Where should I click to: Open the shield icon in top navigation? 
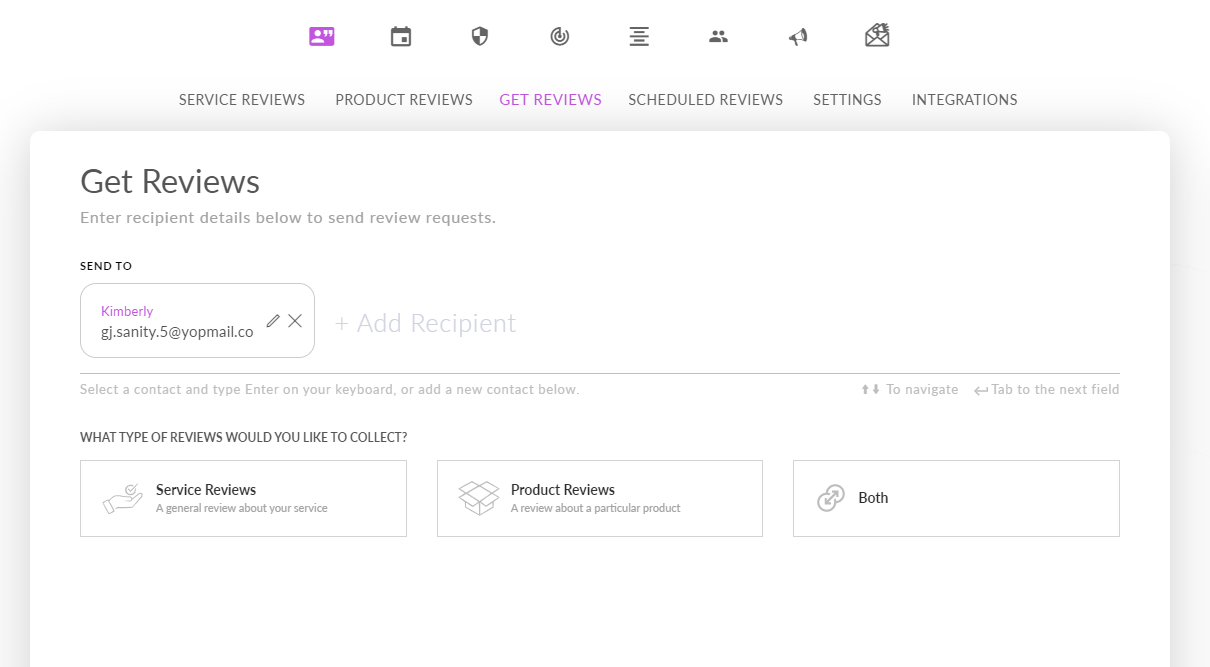pyautogui.click(x=480, y=37)
